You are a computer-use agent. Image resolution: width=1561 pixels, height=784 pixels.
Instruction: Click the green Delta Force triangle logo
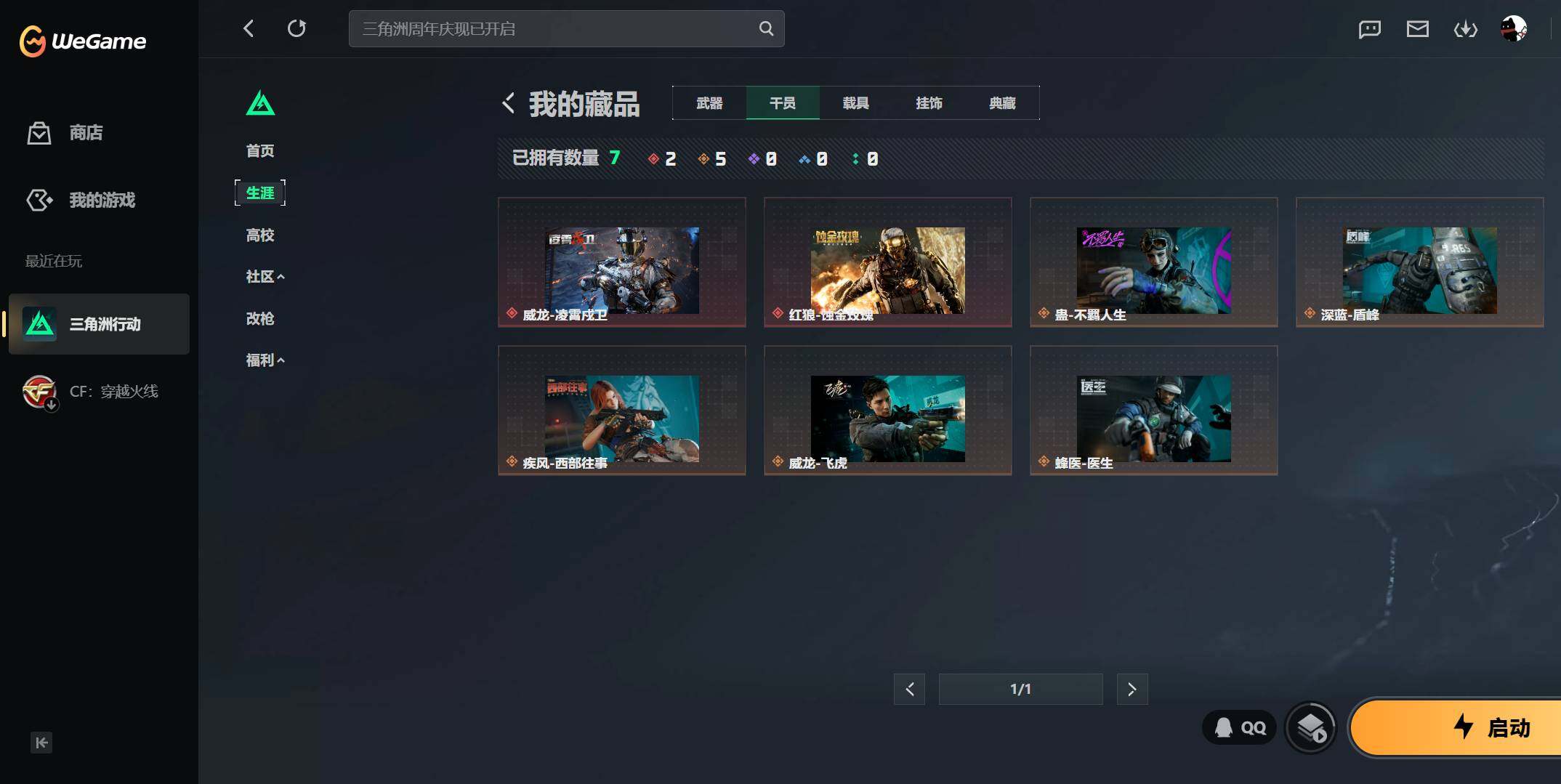point(260,103)
